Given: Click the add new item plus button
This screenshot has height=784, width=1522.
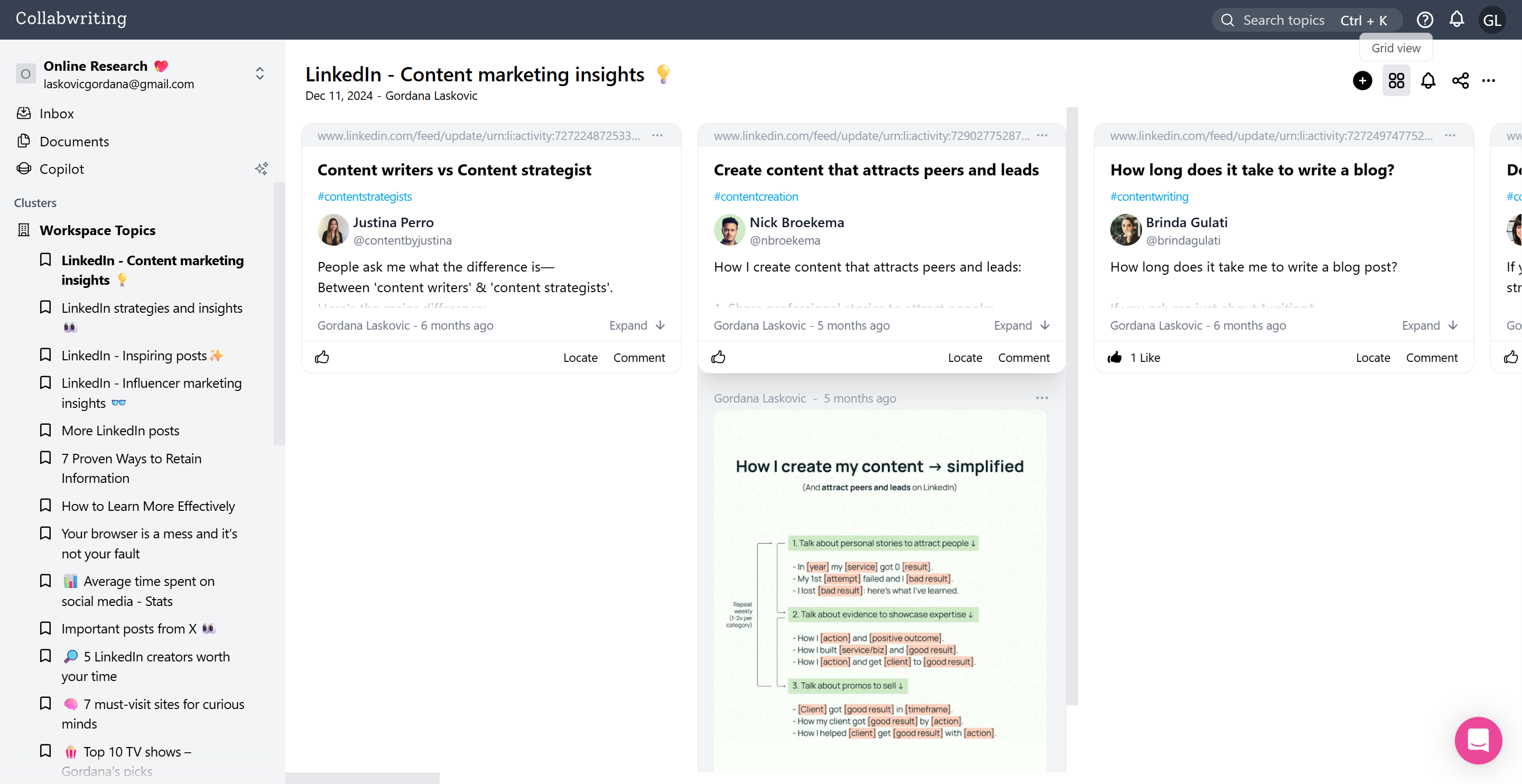Looking at the screenshot, I should 1362,80.
